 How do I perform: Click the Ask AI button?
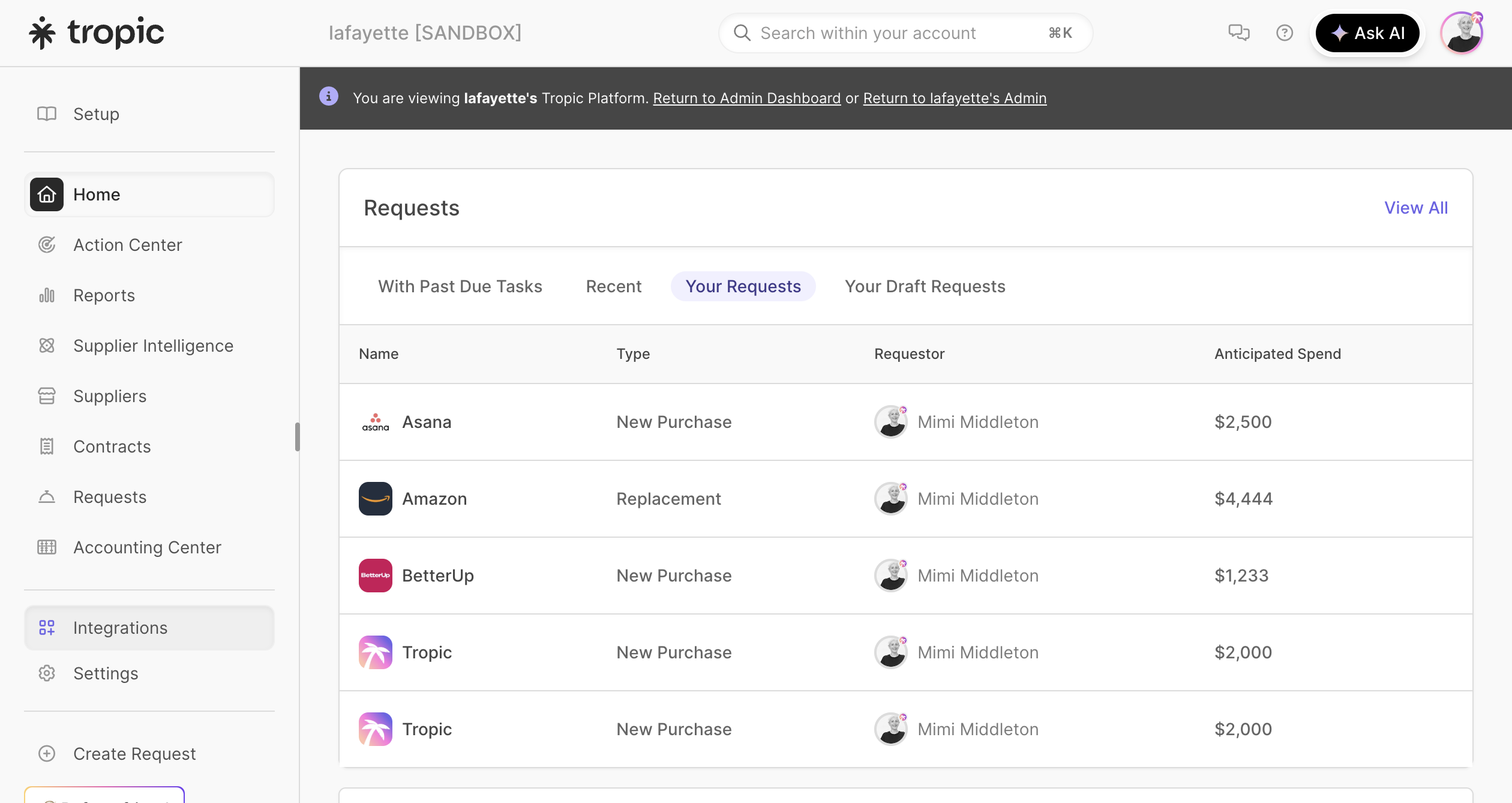pos(1367,32)
